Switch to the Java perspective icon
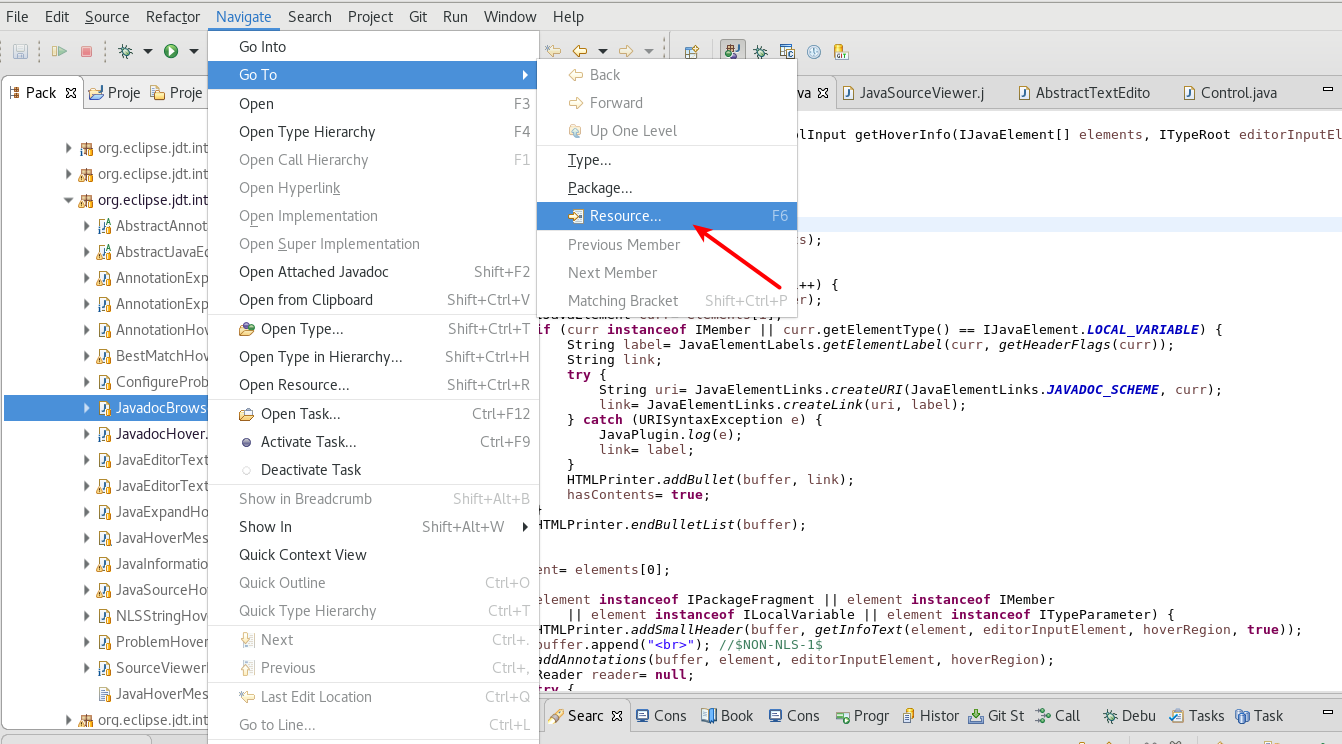Image resolution: width=1342 pixels, height=744 pixels. pyautogui.click(x=733, y=51)
